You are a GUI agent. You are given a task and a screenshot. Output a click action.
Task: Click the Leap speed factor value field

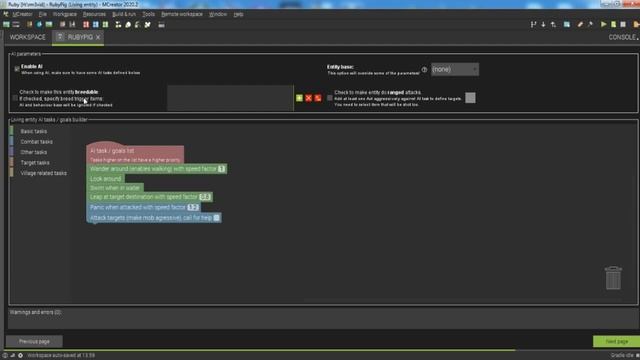pyautogui.click(x=205, y=197)
